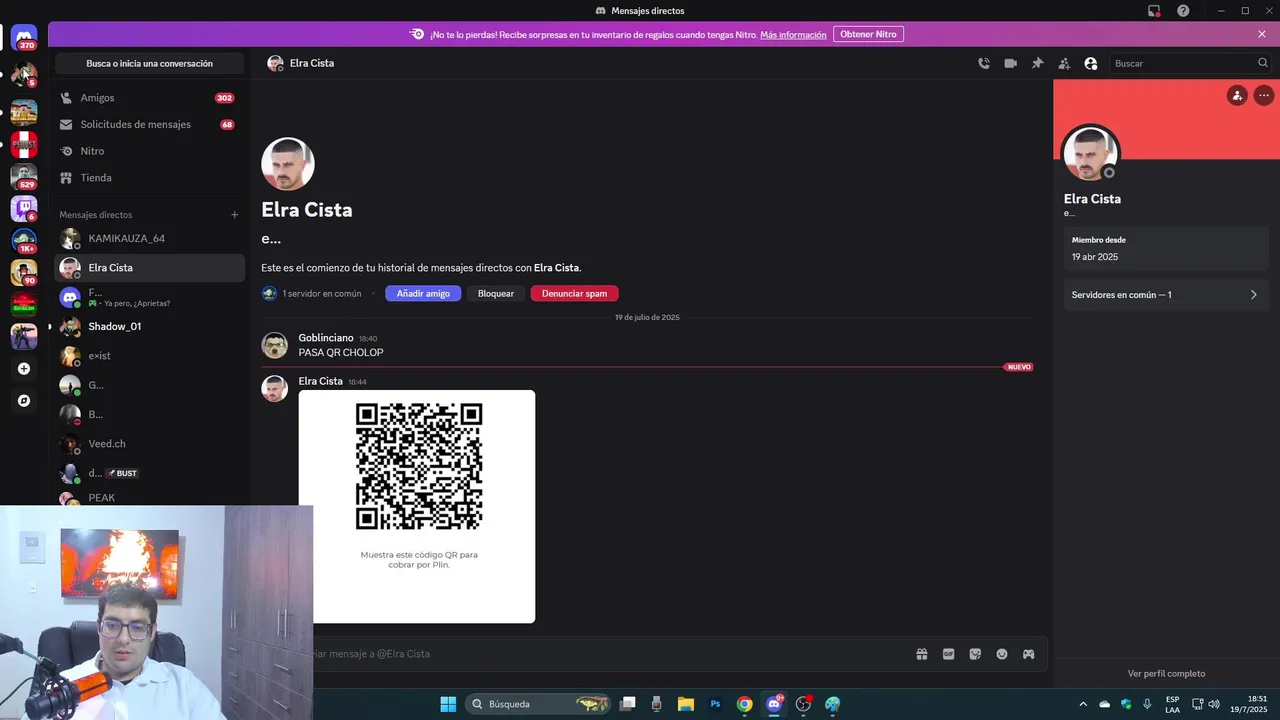This screenshot has height=720, width=1280.
Task: Open Tienda menu item
Action: tap(149, 178)
